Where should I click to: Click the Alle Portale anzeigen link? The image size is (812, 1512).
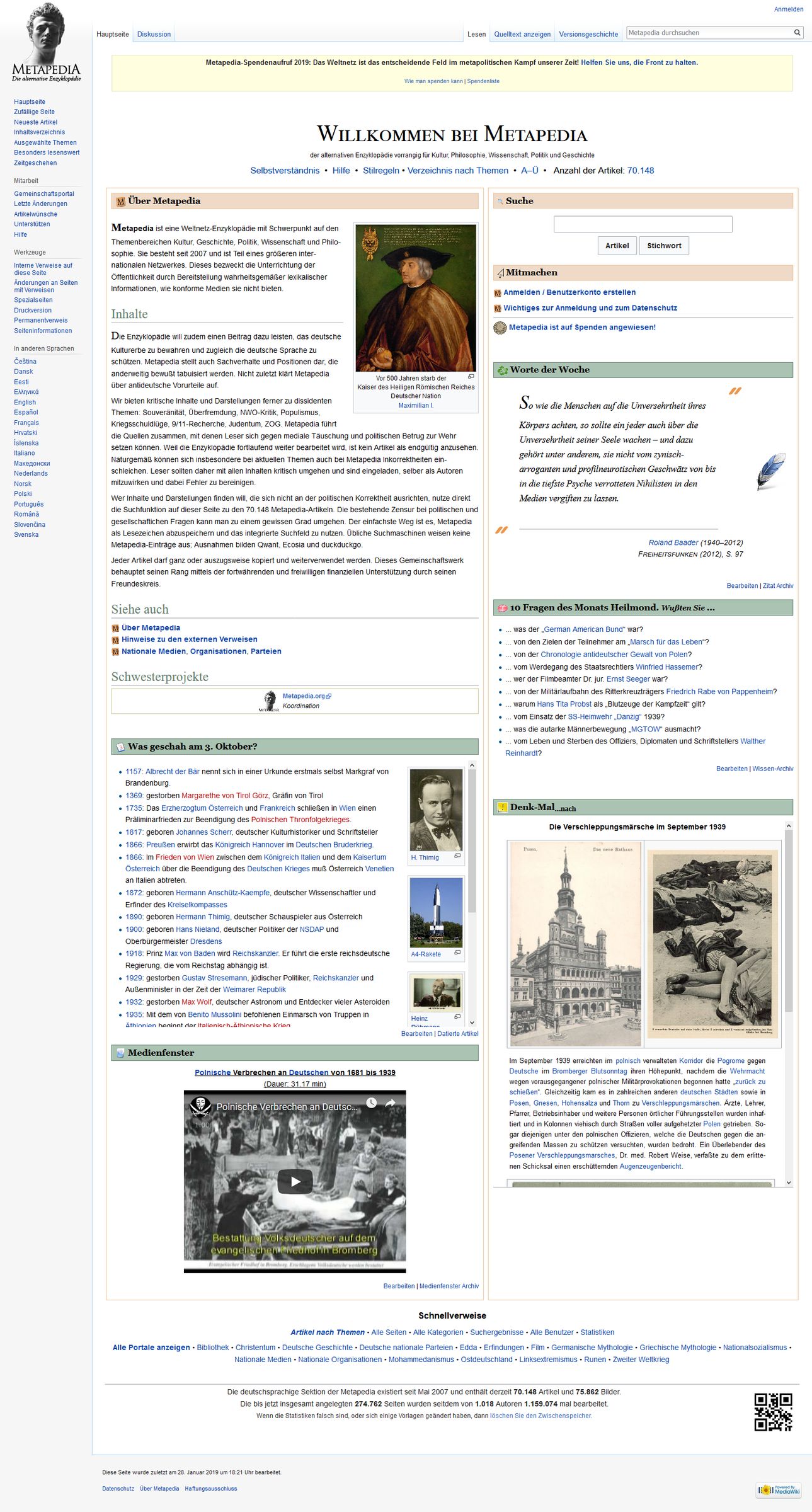point(151,1348)
